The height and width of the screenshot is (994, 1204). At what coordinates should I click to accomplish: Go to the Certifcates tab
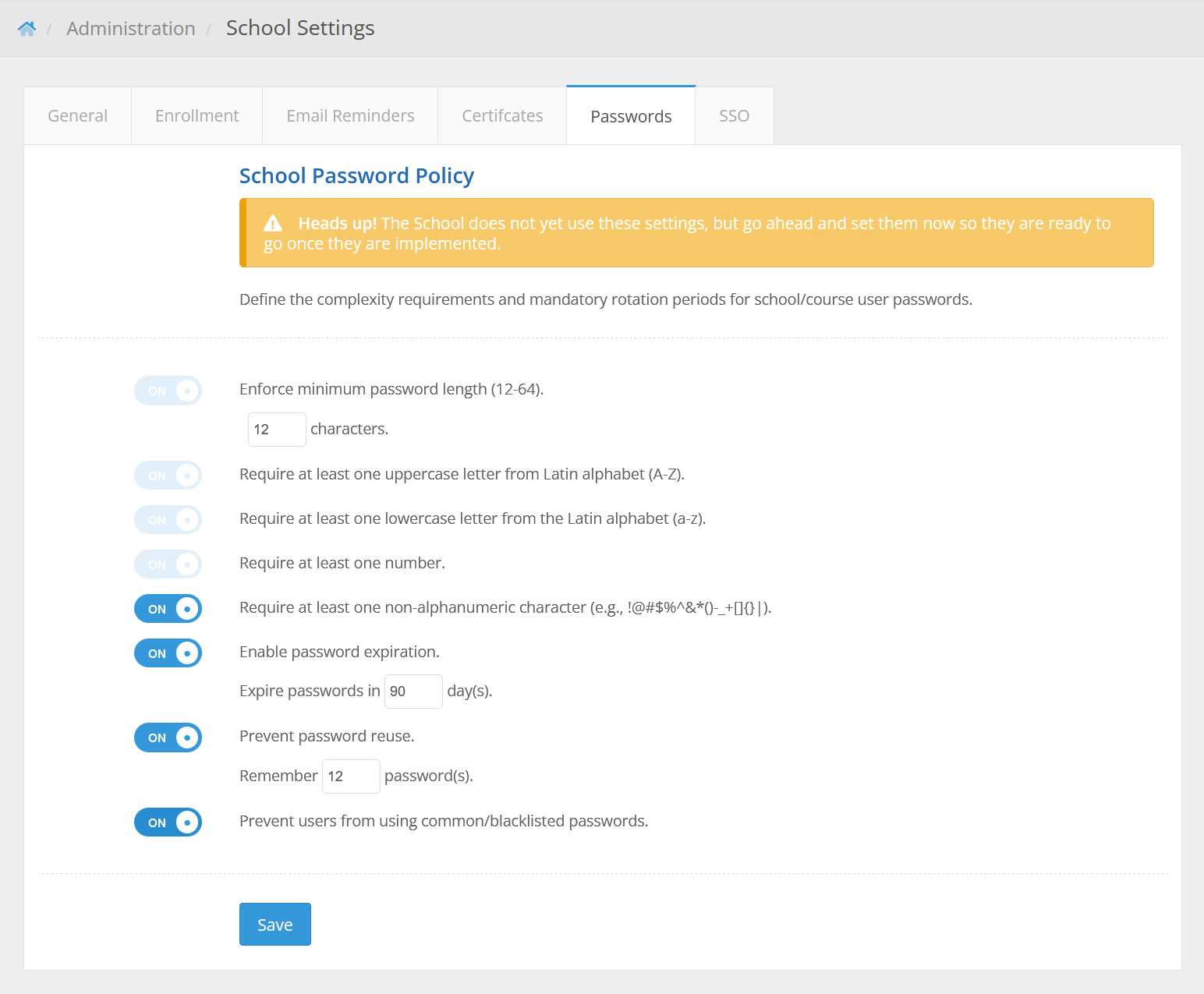[502, 116]
